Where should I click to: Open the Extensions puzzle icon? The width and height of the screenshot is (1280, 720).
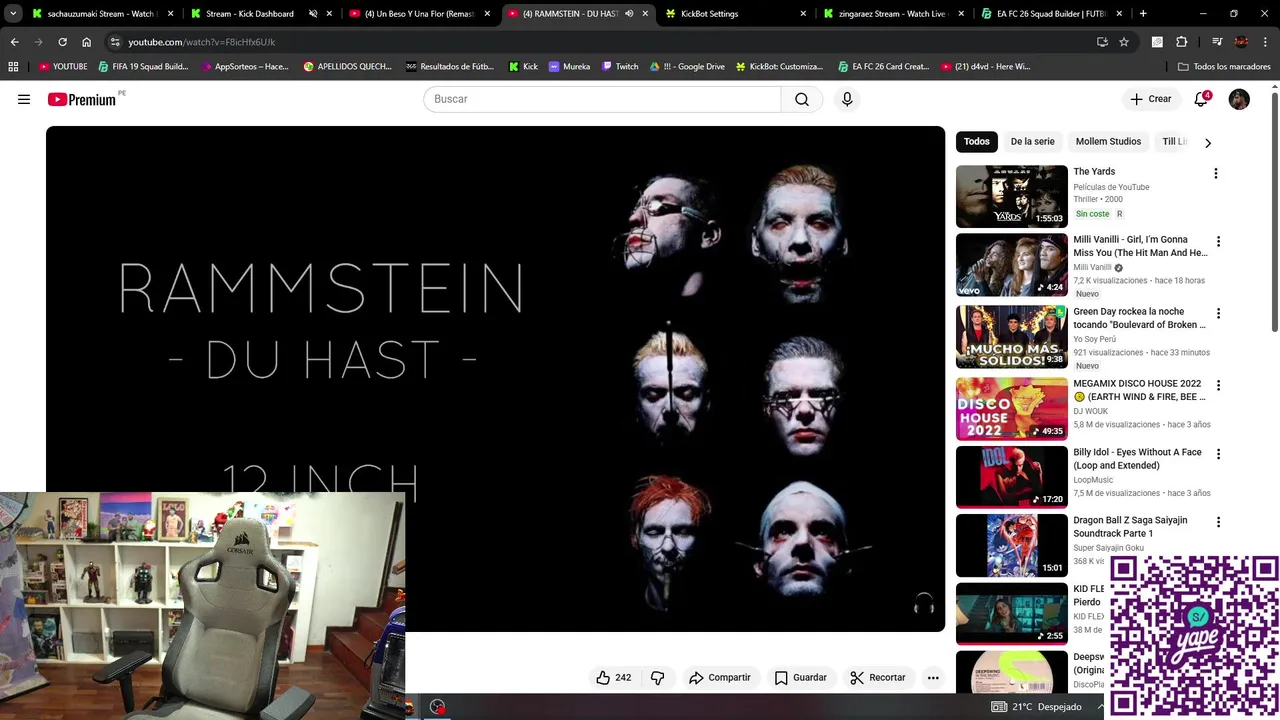tap(1181, 42)
